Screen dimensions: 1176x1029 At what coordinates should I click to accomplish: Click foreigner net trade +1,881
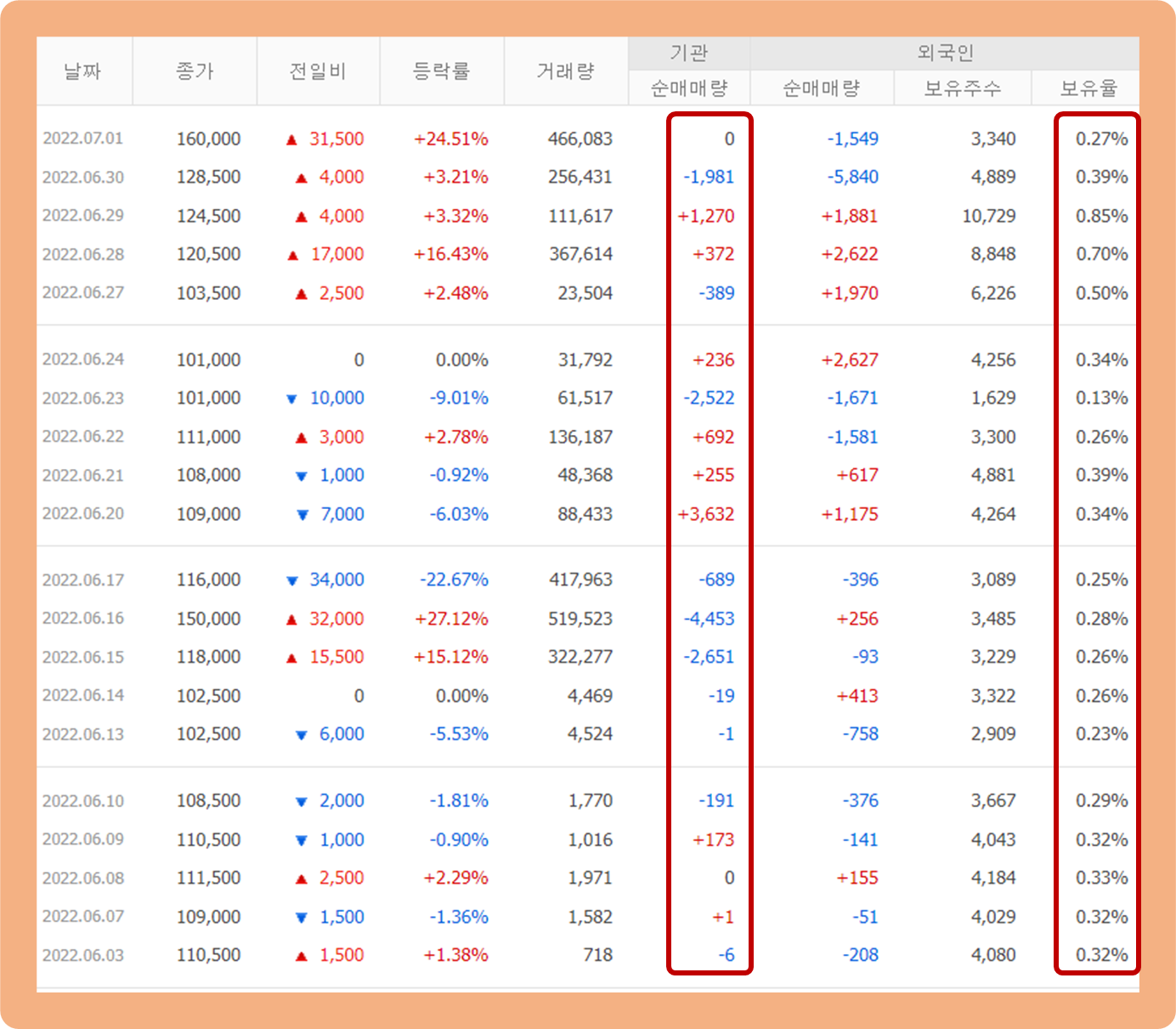(850, 216)
